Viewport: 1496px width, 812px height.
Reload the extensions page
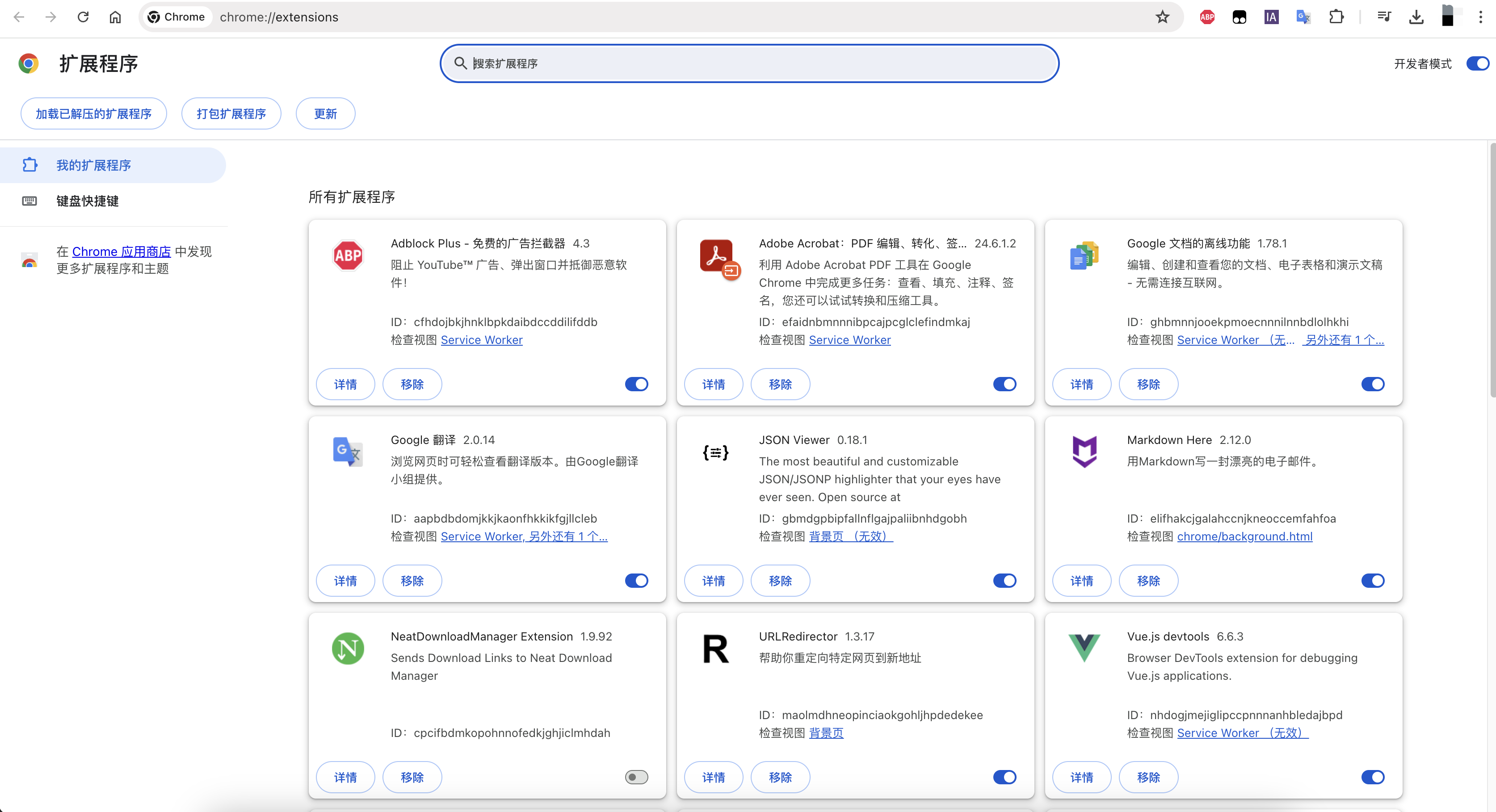point(83,17)
